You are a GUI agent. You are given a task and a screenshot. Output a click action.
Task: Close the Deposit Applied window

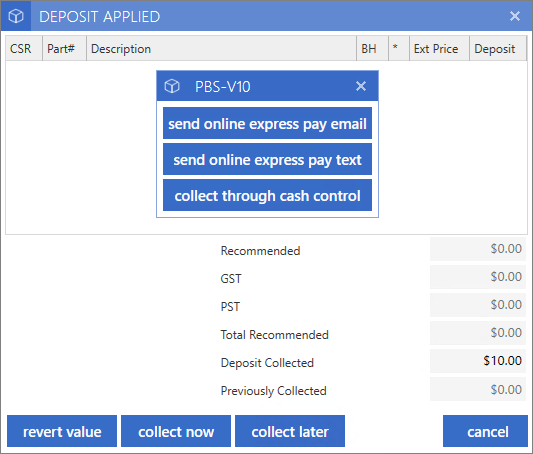pos(515,16)
